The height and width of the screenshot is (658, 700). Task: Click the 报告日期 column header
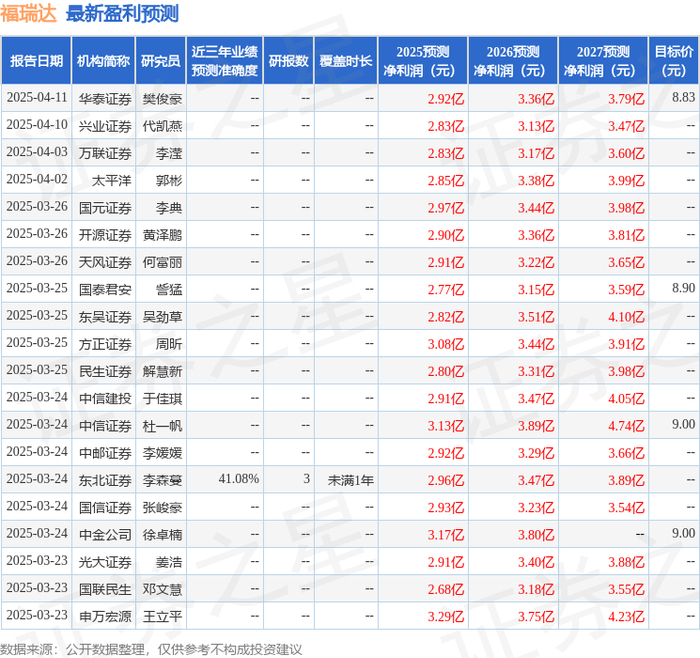coord(36,61)
